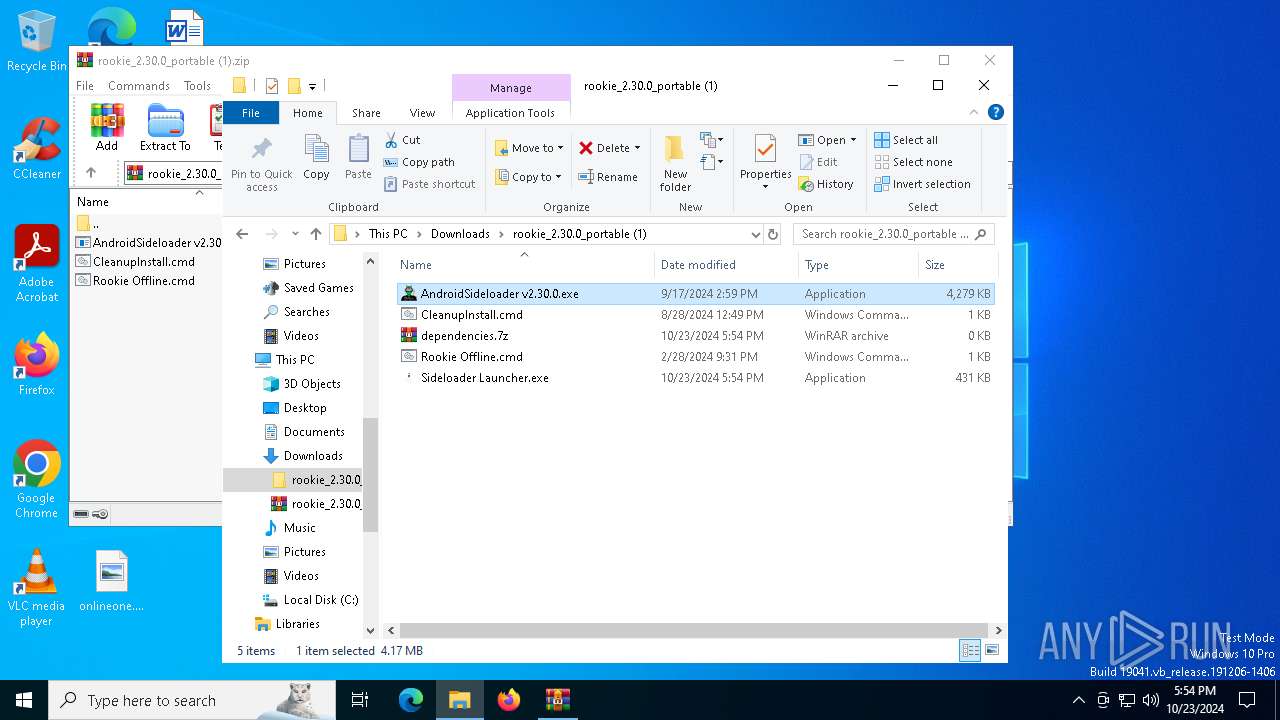Select Documents in navigation pane
The image size is (1280, 720).
(x=314, y=432)
